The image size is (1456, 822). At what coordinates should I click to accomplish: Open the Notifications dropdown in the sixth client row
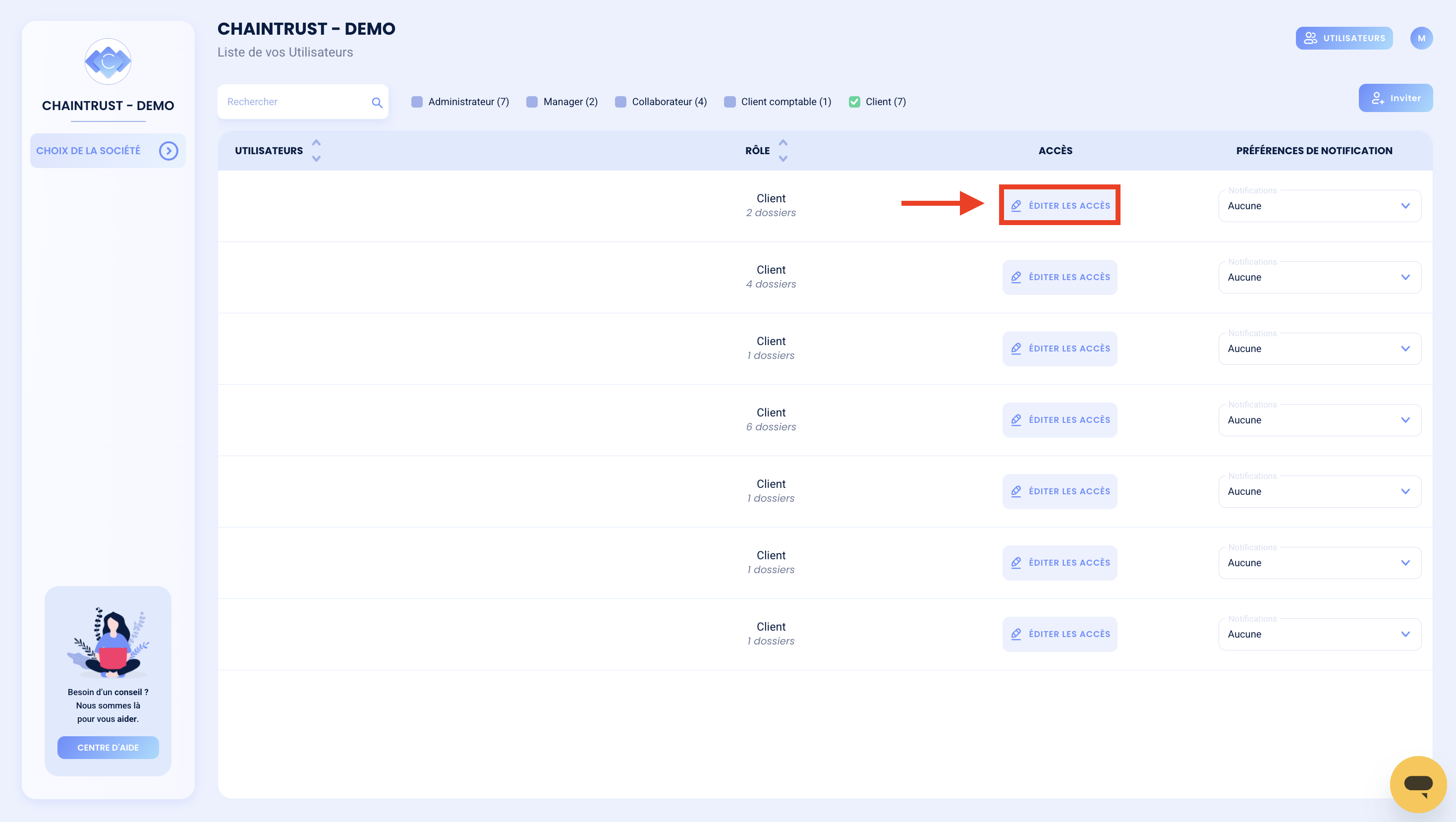[x=1320, y=563]
